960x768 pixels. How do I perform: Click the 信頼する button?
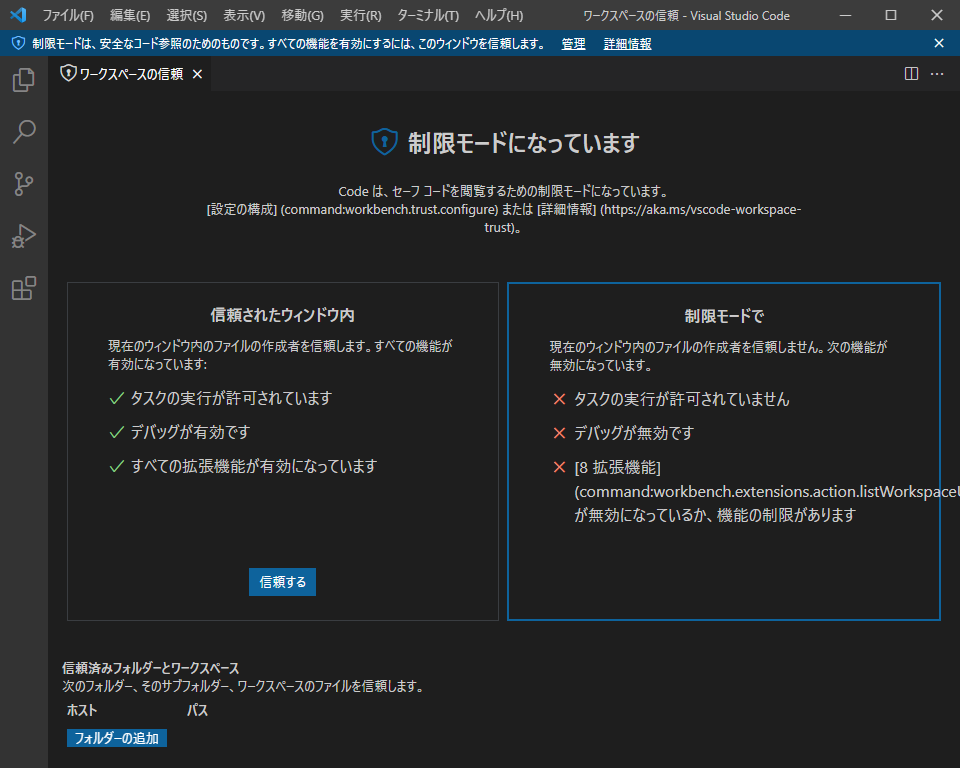coord(282,582)
